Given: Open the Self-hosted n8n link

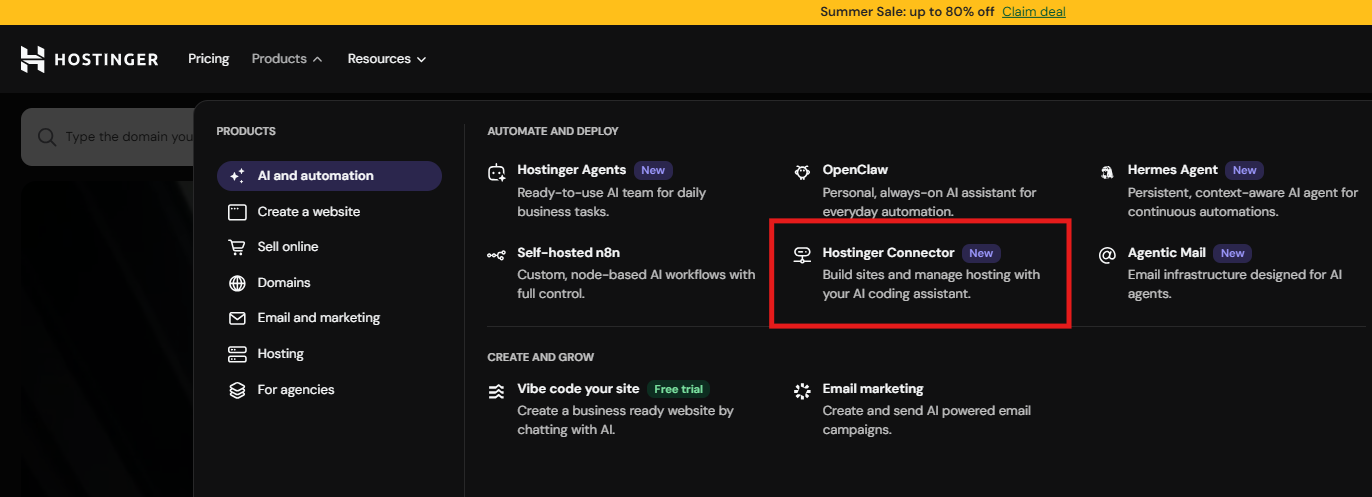Looking at the screenshot, I should 568,253.
